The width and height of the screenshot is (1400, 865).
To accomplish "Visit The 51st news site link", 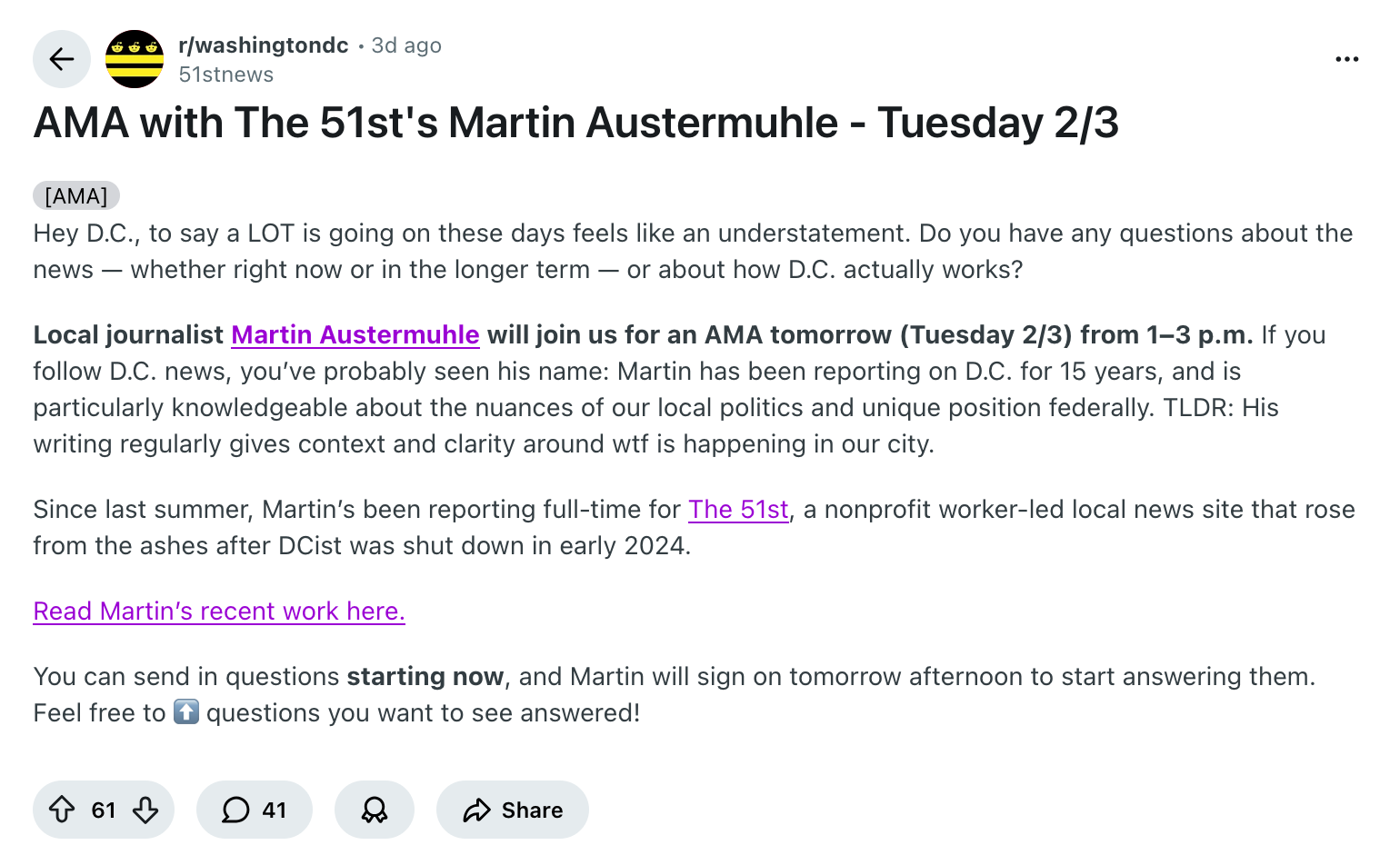I will 738,510.
